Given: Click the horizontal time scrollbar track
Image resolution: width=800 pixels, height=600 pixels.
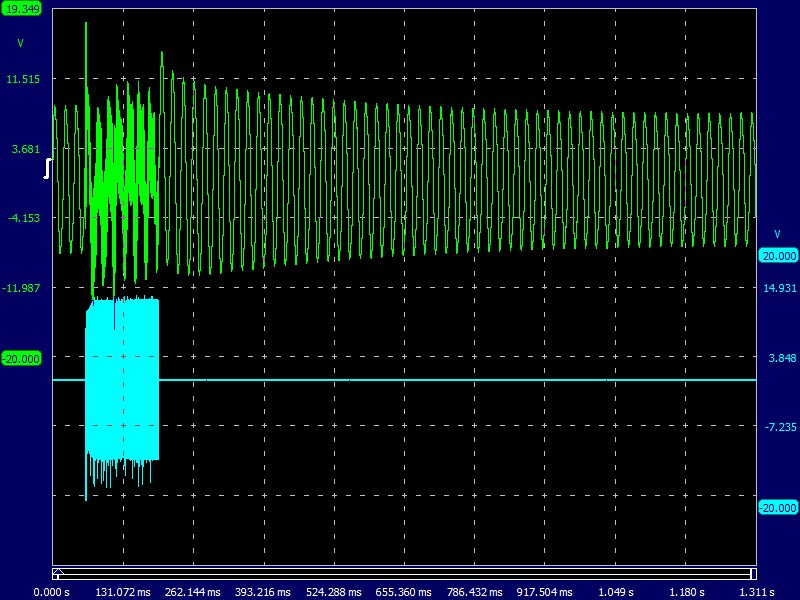Looking at the screenshot, I should (x=405, y=574).
